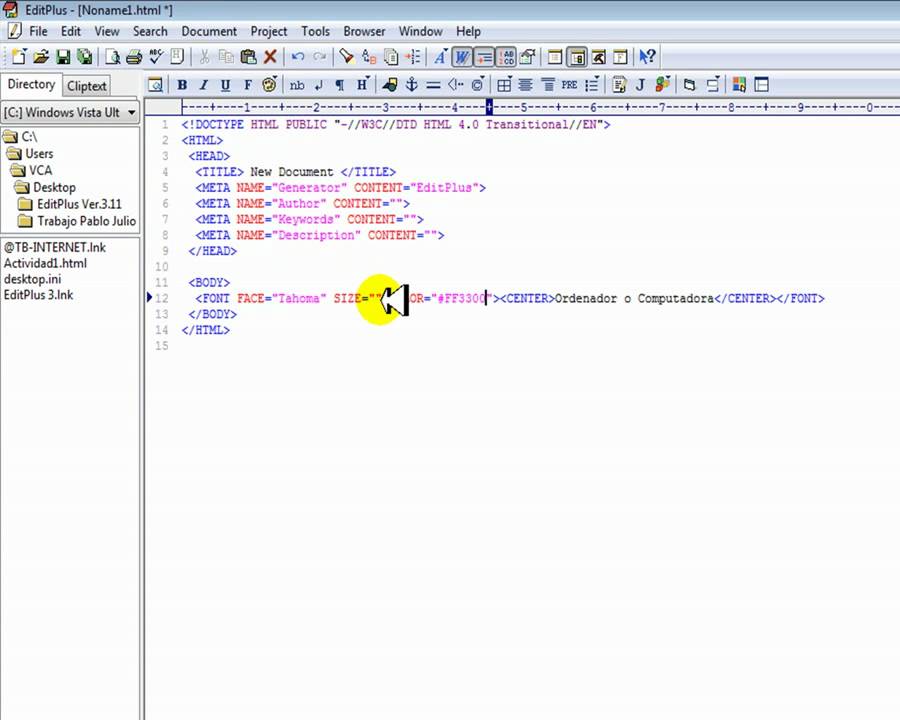Open the drive selection dropdown

[131, 113]
